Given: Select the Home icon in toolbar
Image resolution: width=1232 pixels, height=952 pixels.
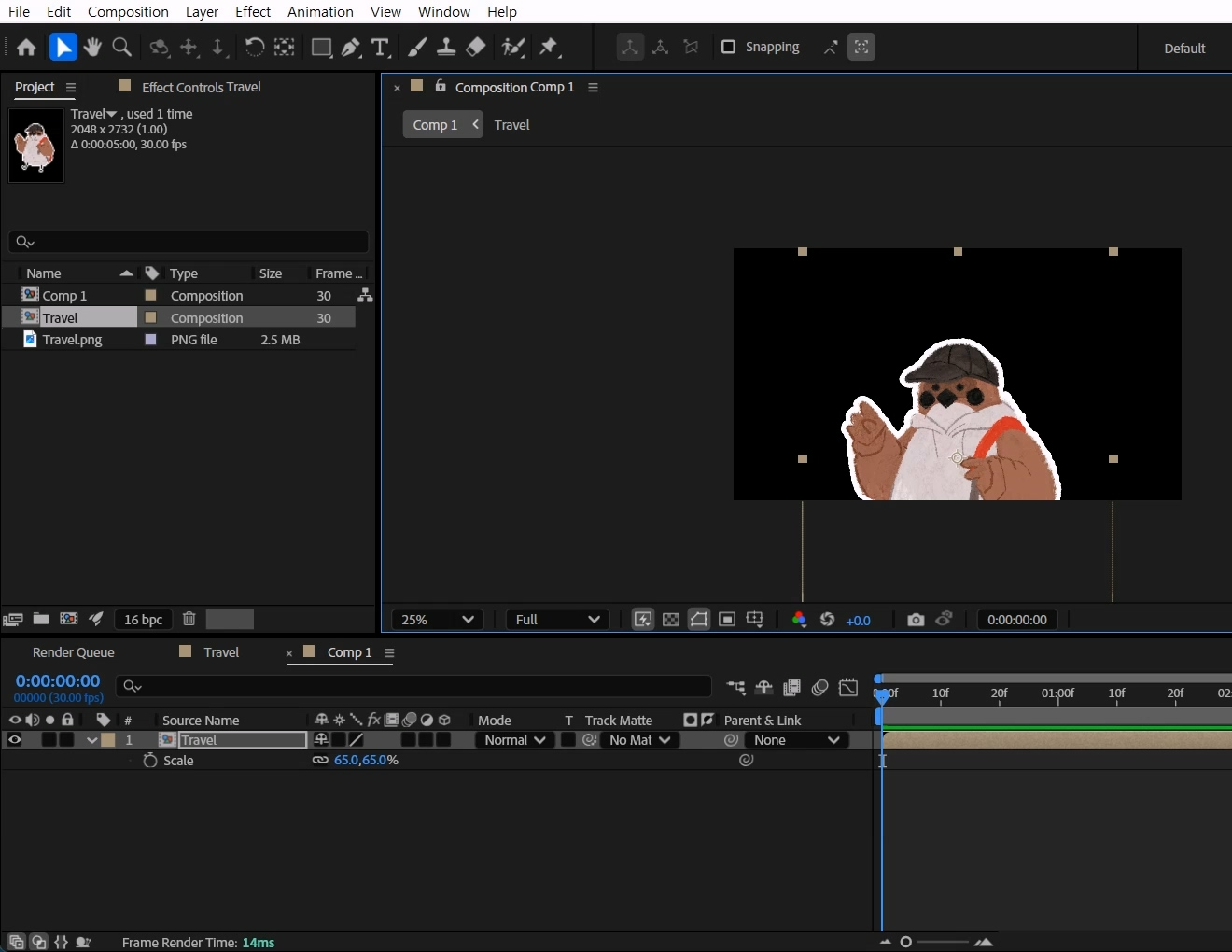Looking at the screenshot, I should click(26, 48).
